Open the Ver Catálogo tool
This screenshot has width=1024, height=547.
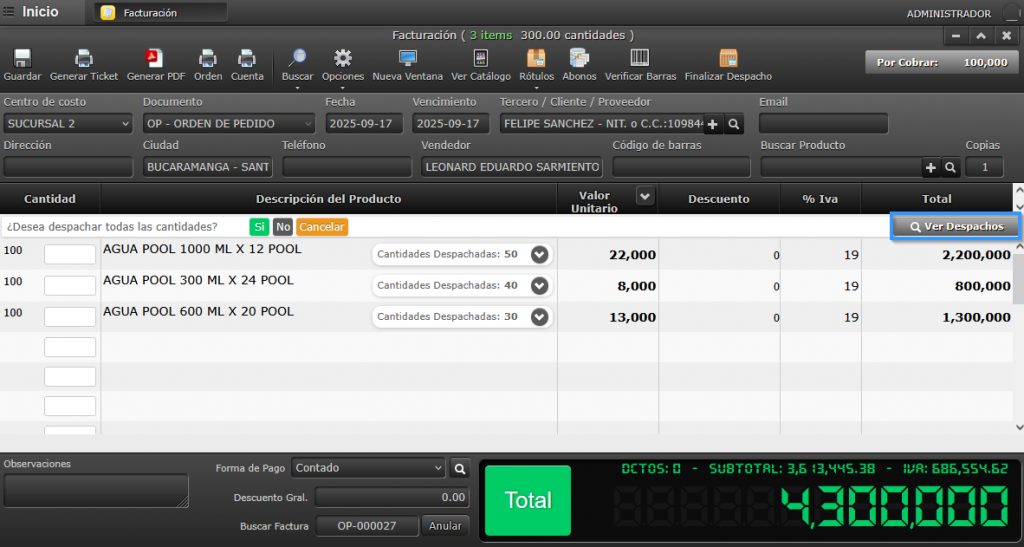point(481,59)
